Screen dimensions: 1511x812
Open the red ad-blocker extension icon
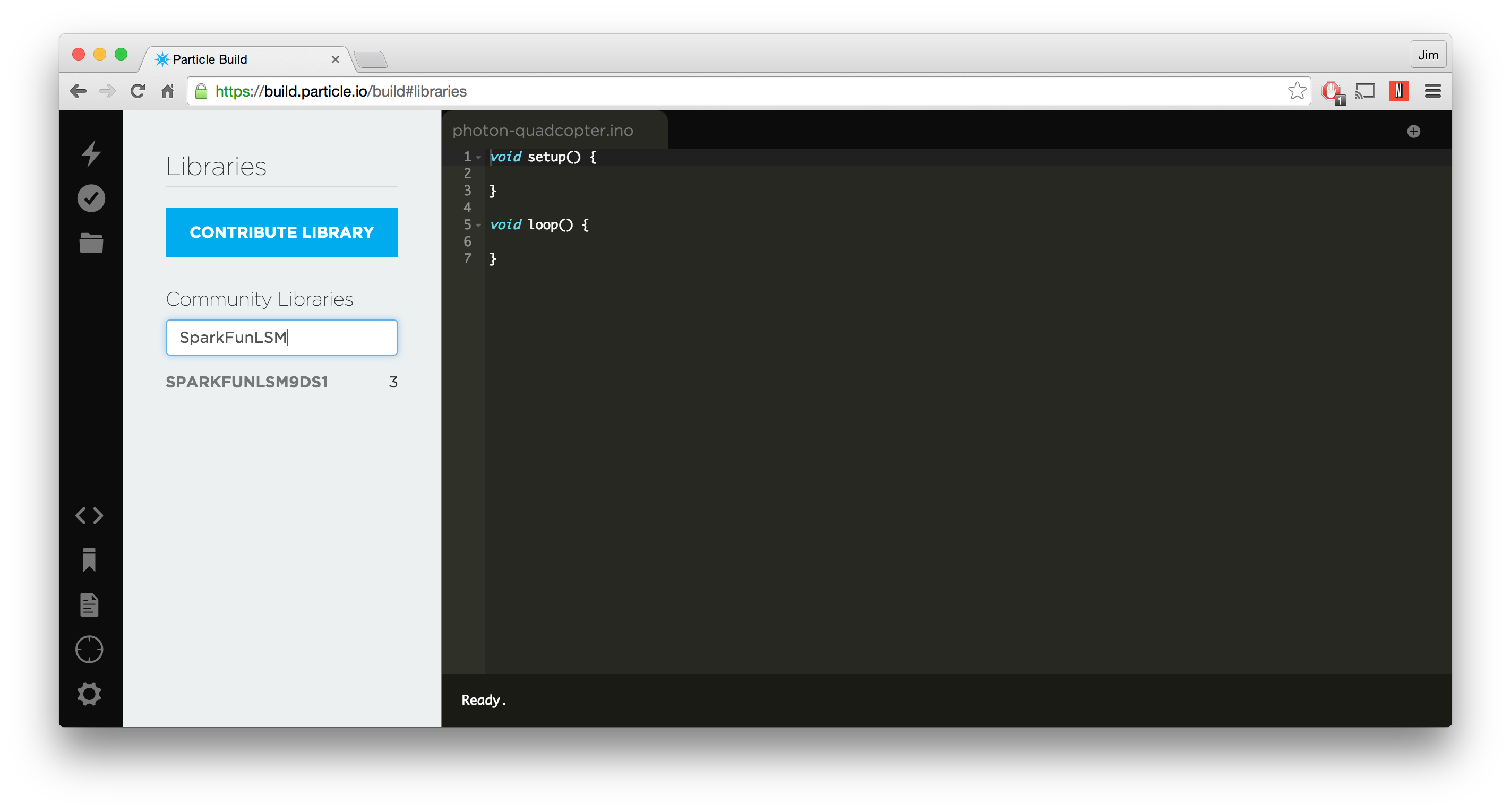(1332, 92)
